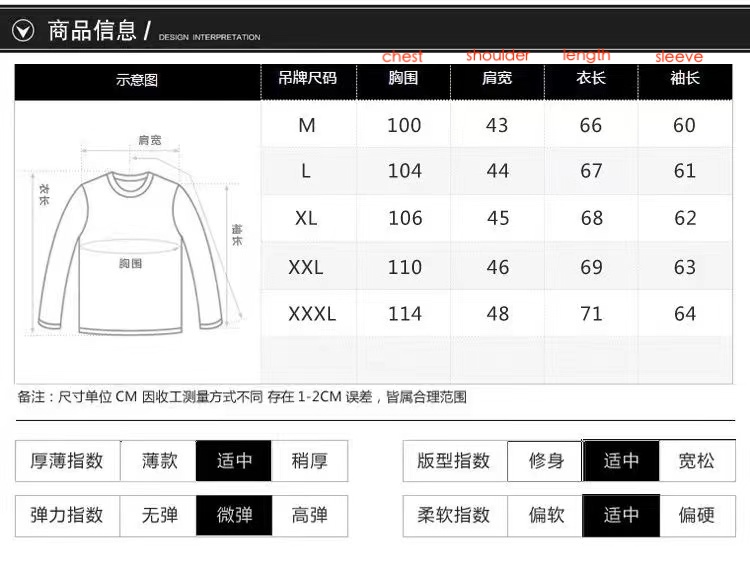Image resolution: width=750 pixels, height=566 pixels.
Task: Select the XXL size row label
Action: pyautogui.click(x=306, y=267)
